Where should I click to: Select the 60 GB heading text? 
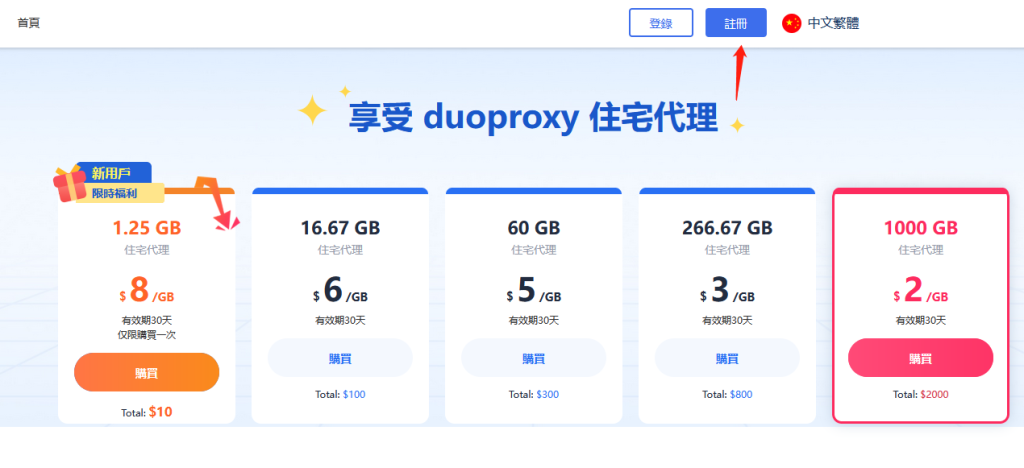pos(534,228)
